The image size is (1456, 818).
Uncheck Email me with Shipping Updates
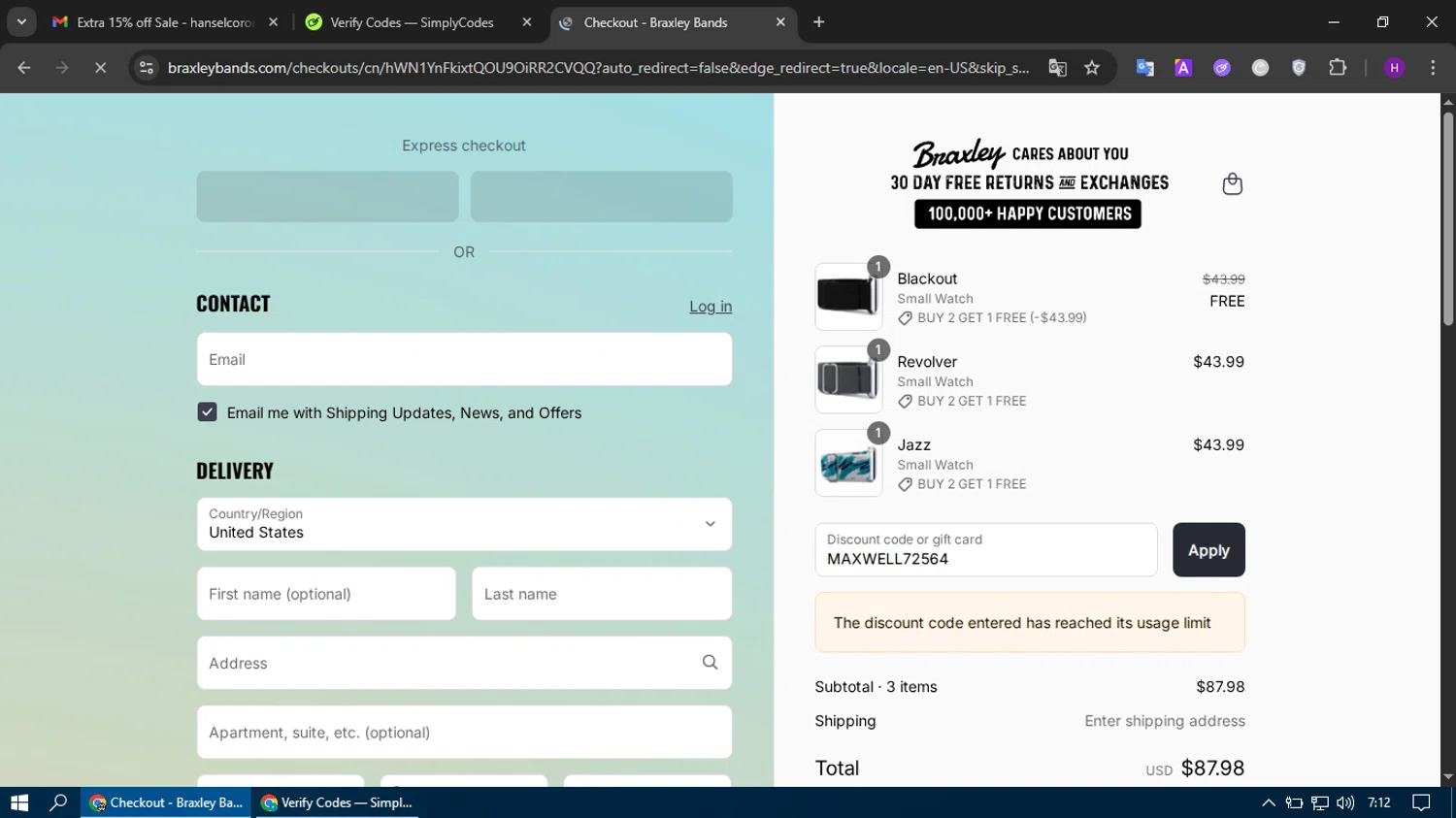(x=207, y=412)
